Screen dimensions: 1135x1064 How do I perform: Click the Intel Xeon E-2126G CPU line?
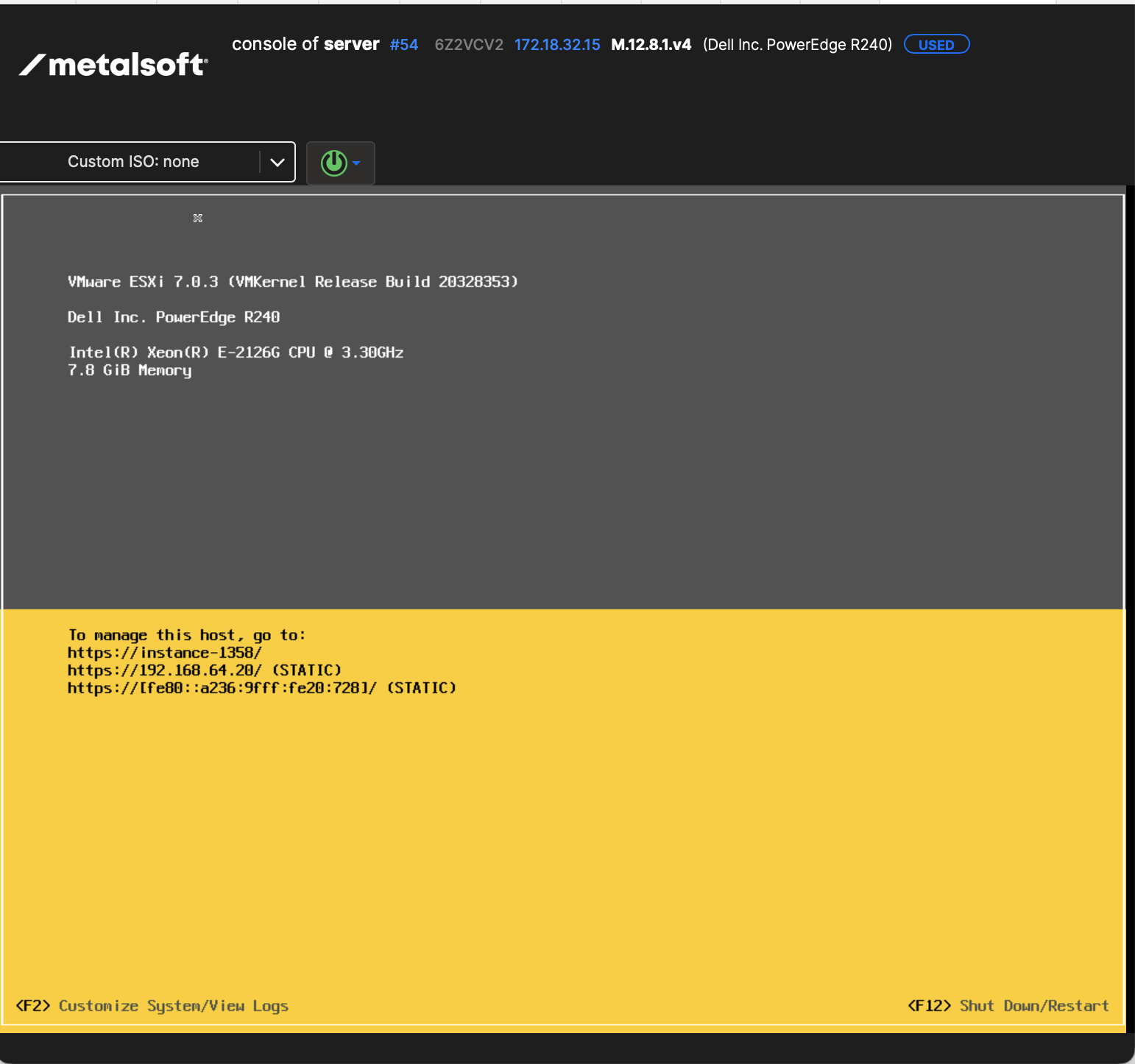pos(236,352)
